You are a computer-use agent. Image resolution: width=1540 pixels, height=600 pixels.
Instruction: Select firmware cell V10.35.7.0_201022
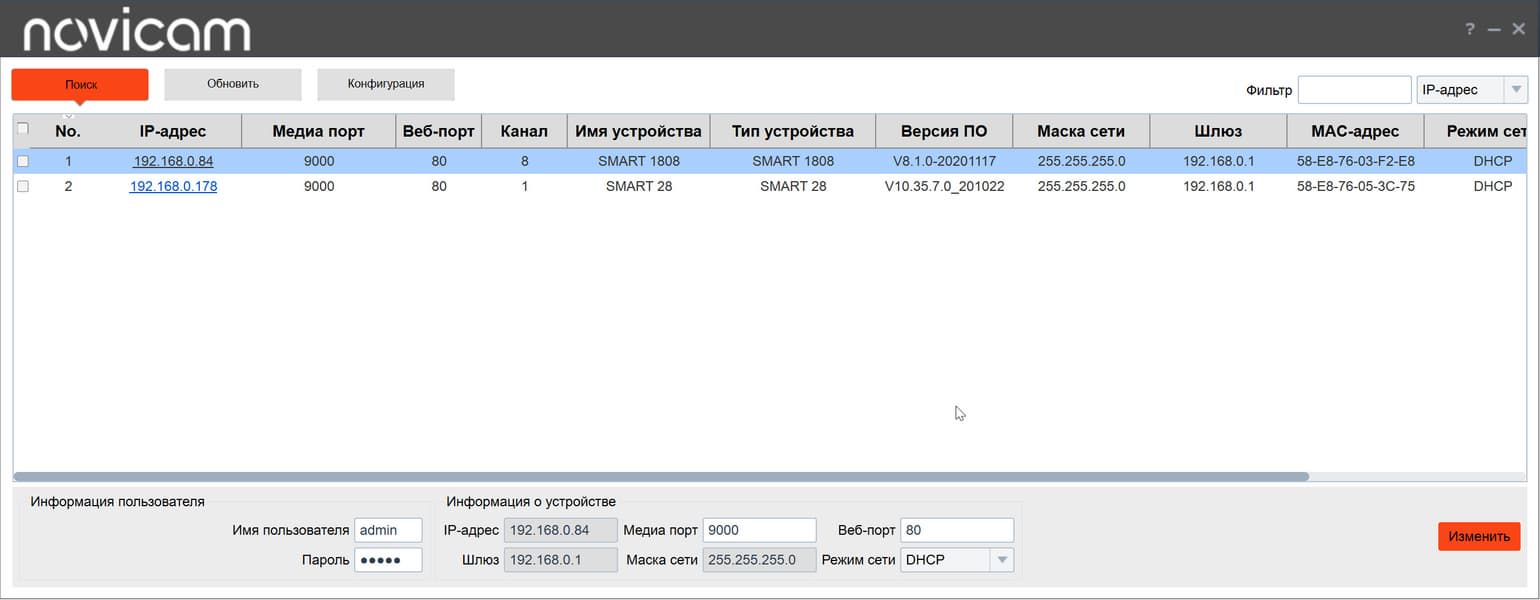pyautogui.click(x=944, y=186)
